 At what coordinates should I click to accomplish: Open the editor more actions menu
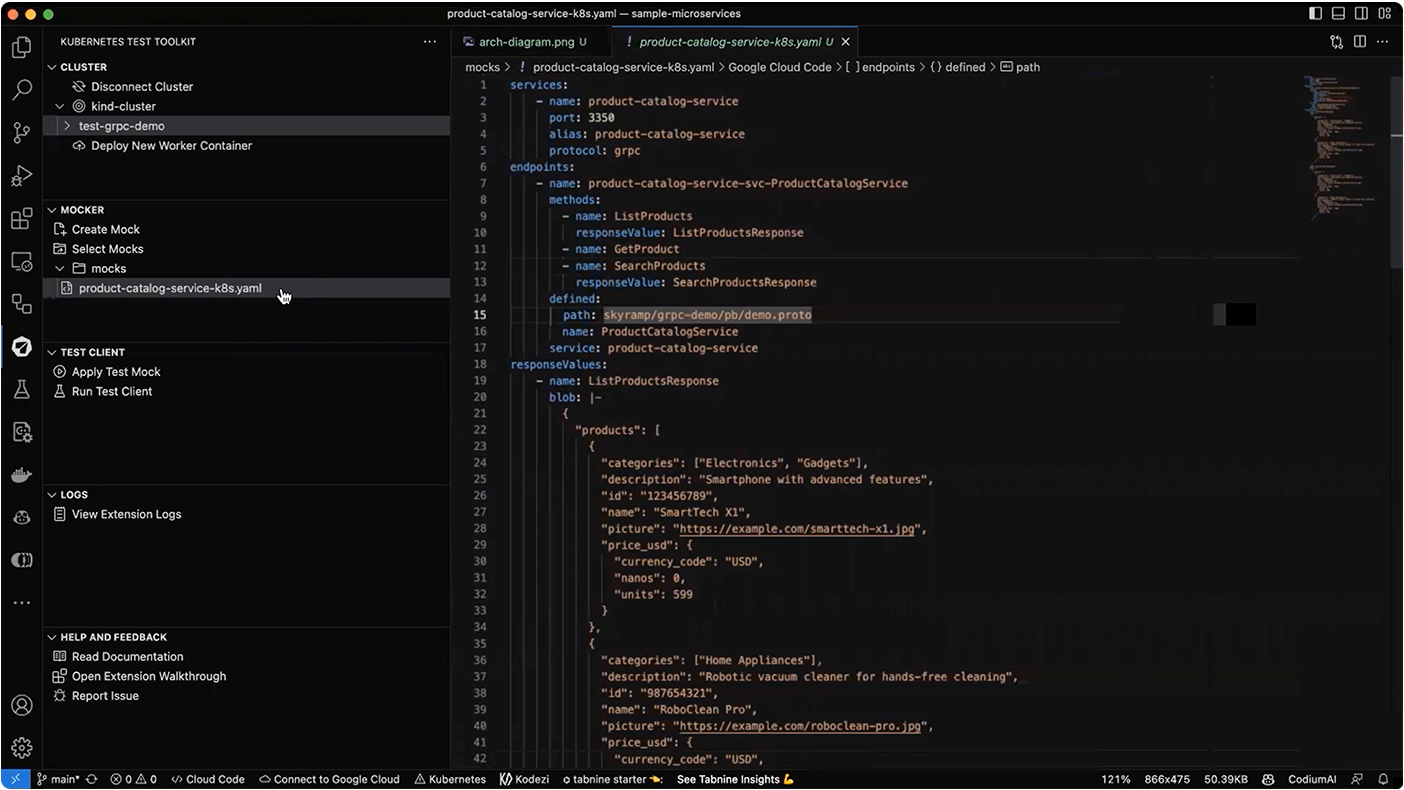1383,42
